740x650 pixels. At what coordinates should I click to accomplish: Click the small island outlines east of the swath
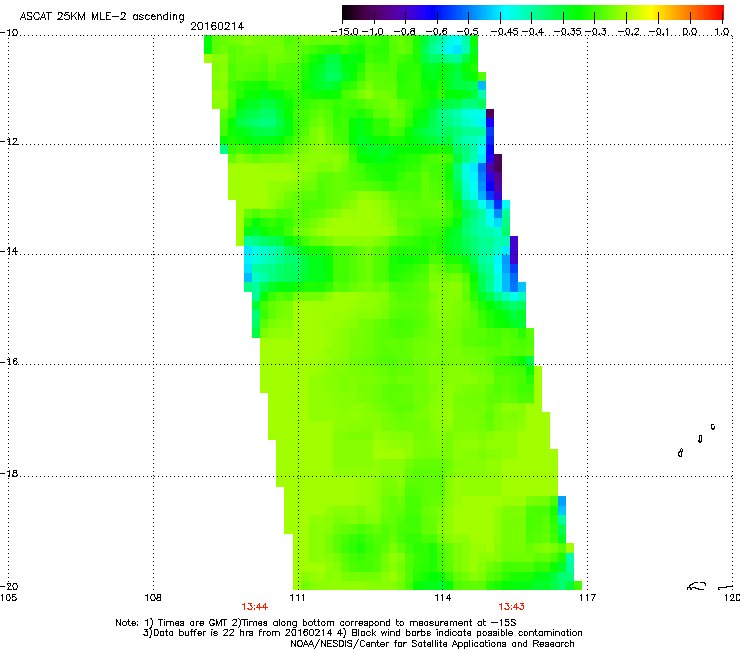(697, 440)
